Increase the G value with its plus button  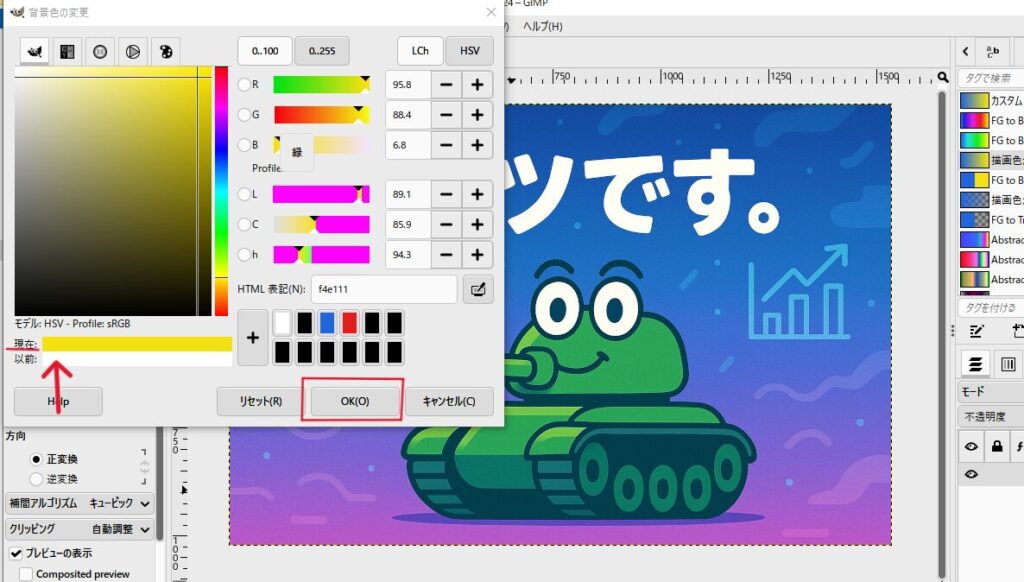tap(477, 115)
